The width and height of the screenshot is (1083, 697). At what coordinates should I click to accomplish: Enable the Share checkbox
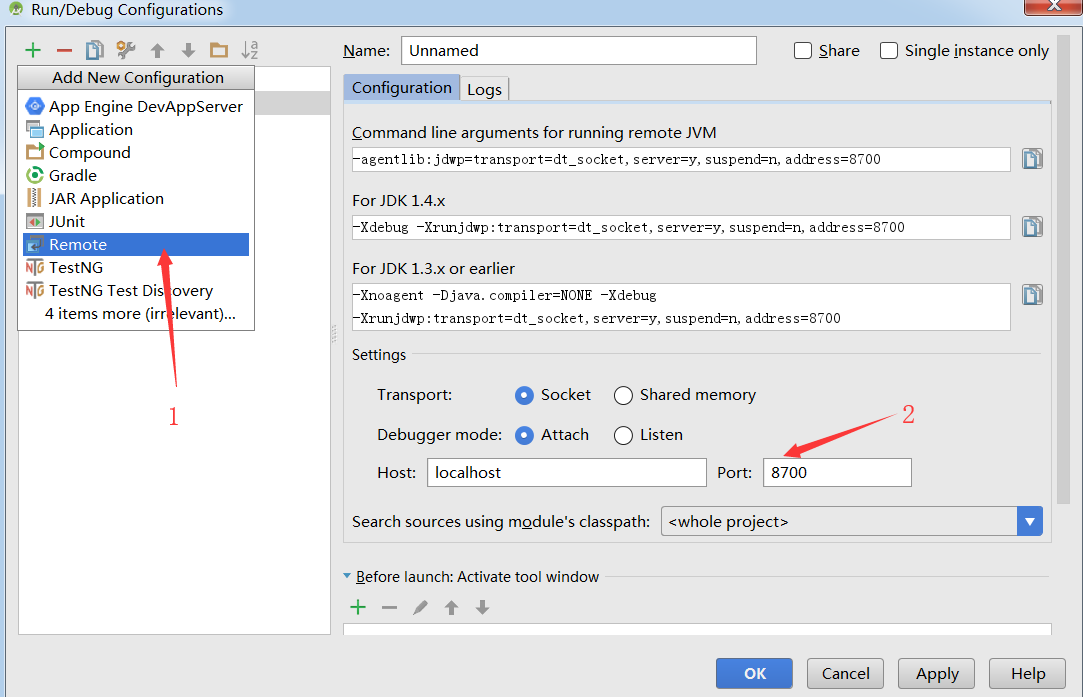pos(803,50)
